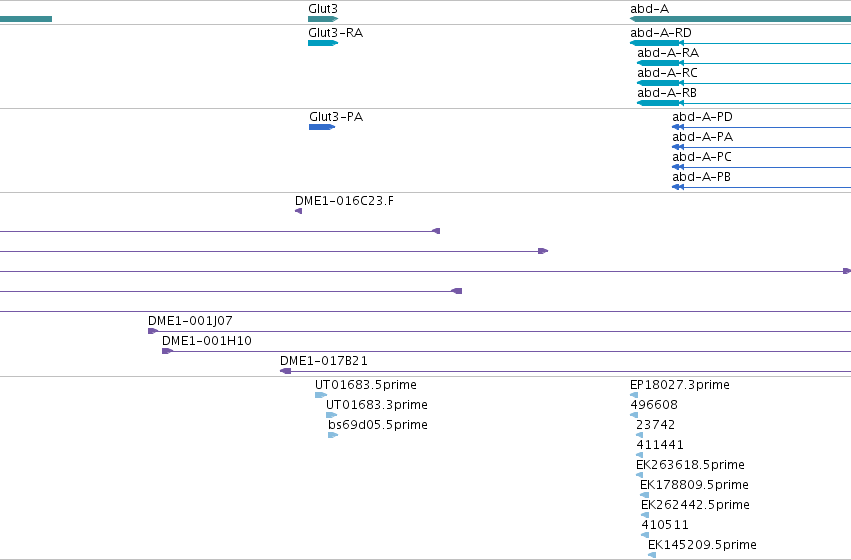
Task: Select the DME1-001H10 clone end marker
Action: click(x=167, y=351)
